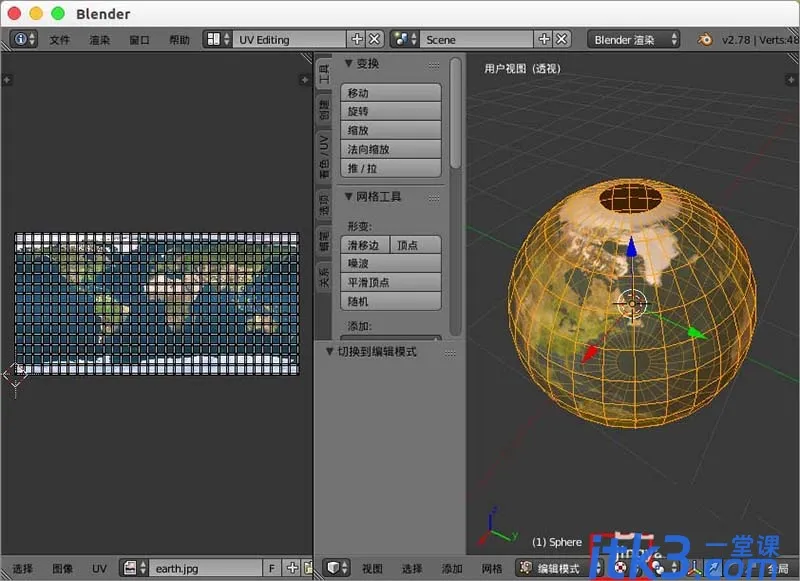The image size is (800, 581).
Task: Click the 用户视图 (透视) viewport label
Action: [522, 68]
